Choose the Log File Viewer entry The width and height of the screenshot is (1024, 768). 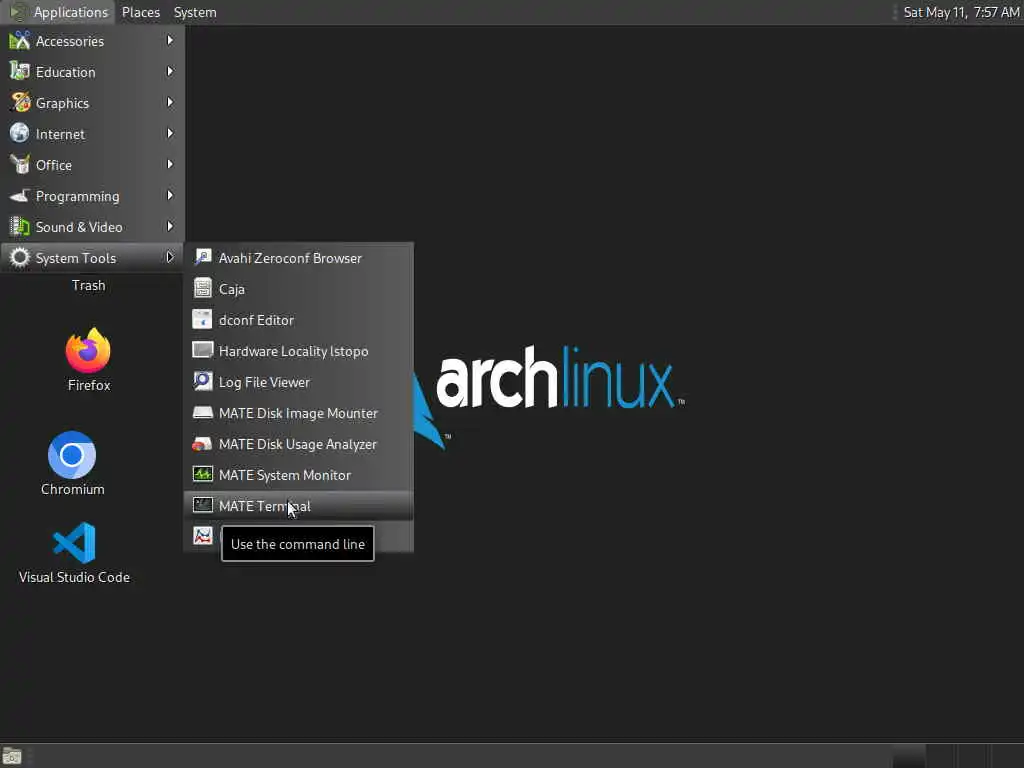[x=299, y=381]
